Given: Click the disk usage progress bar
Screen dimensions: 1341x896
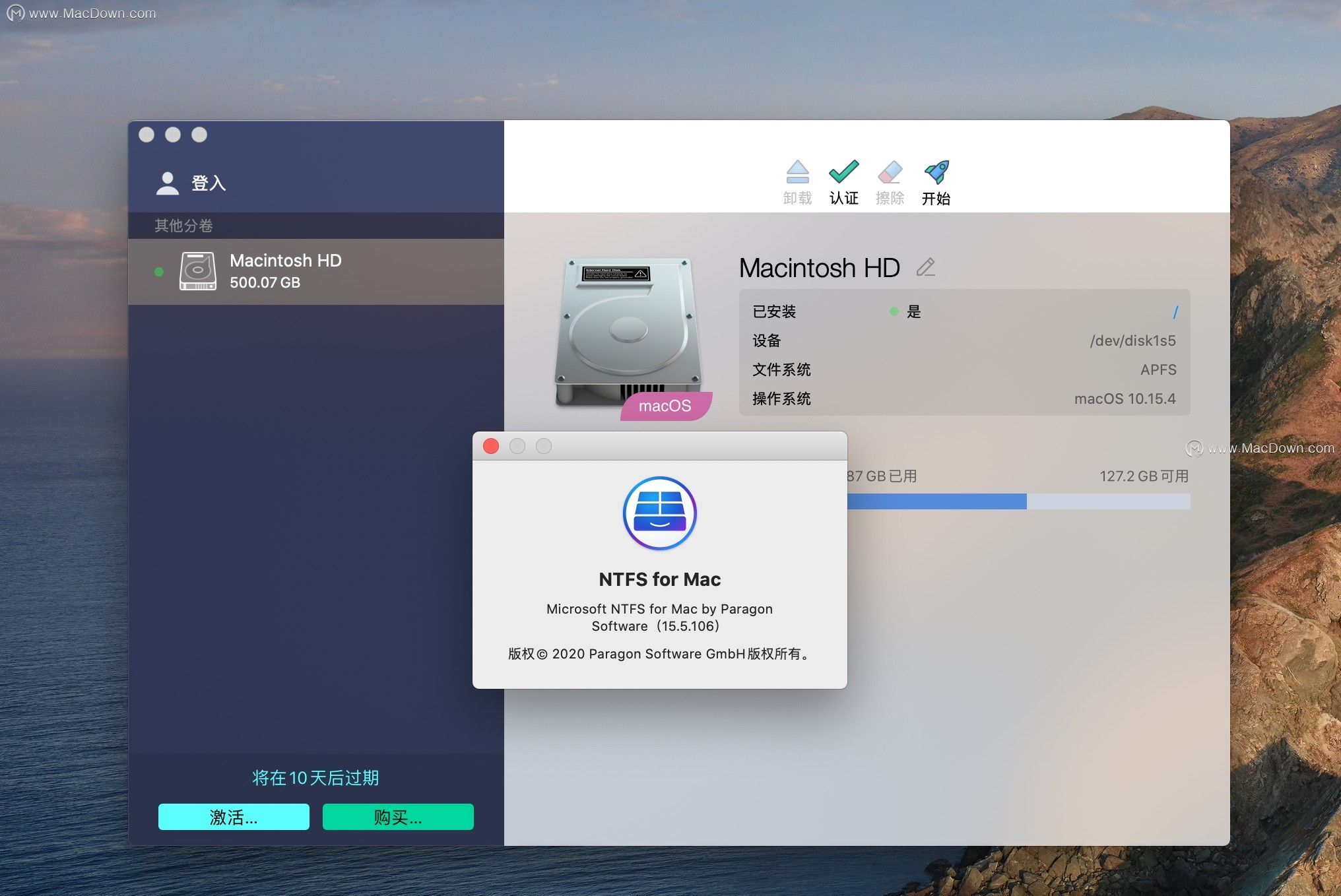Looking at the screenshot, I should [x=1018, y=501].
